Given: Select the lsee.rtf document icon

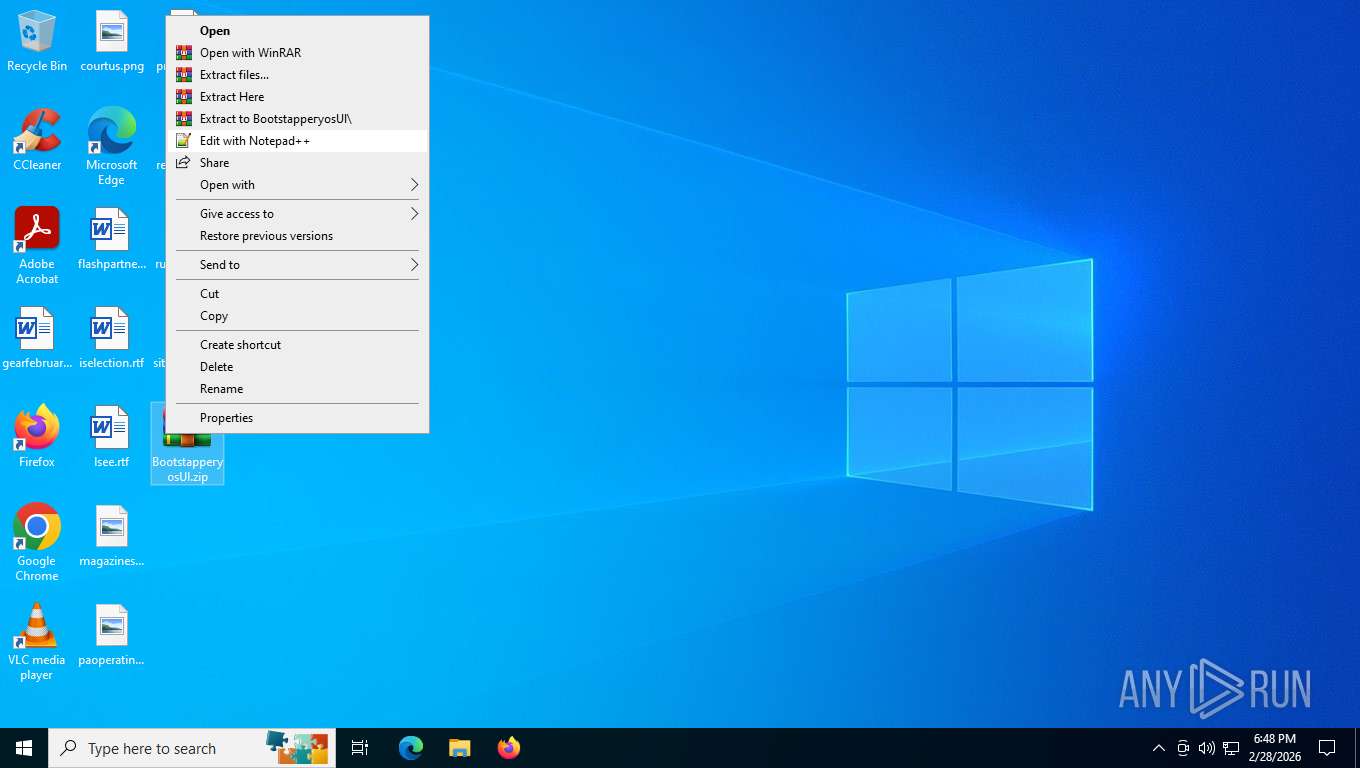Looking at the screenshot, I should [x=112, y=437].
